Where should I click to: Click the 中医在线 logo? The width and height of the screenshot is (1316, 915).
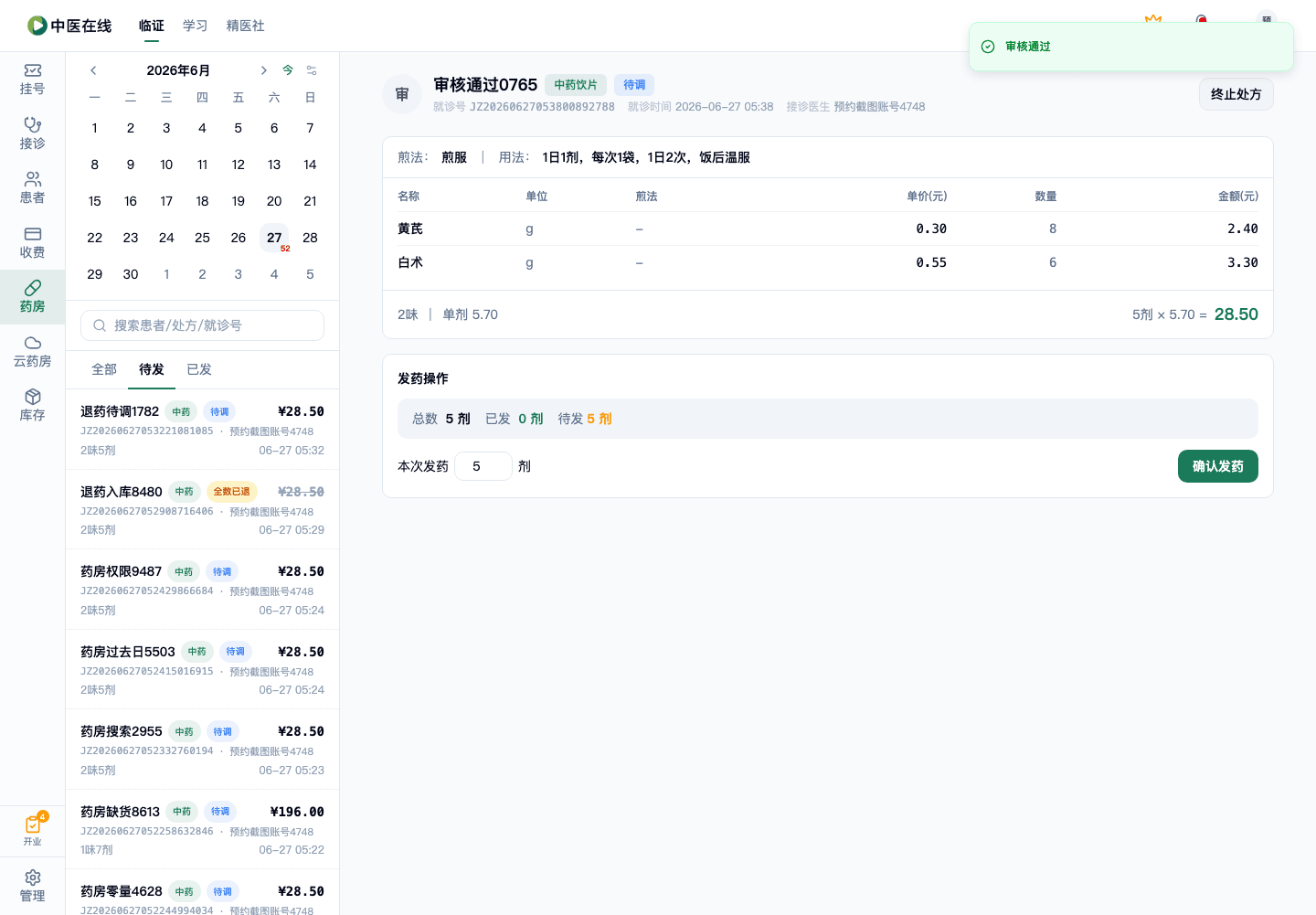69,26
